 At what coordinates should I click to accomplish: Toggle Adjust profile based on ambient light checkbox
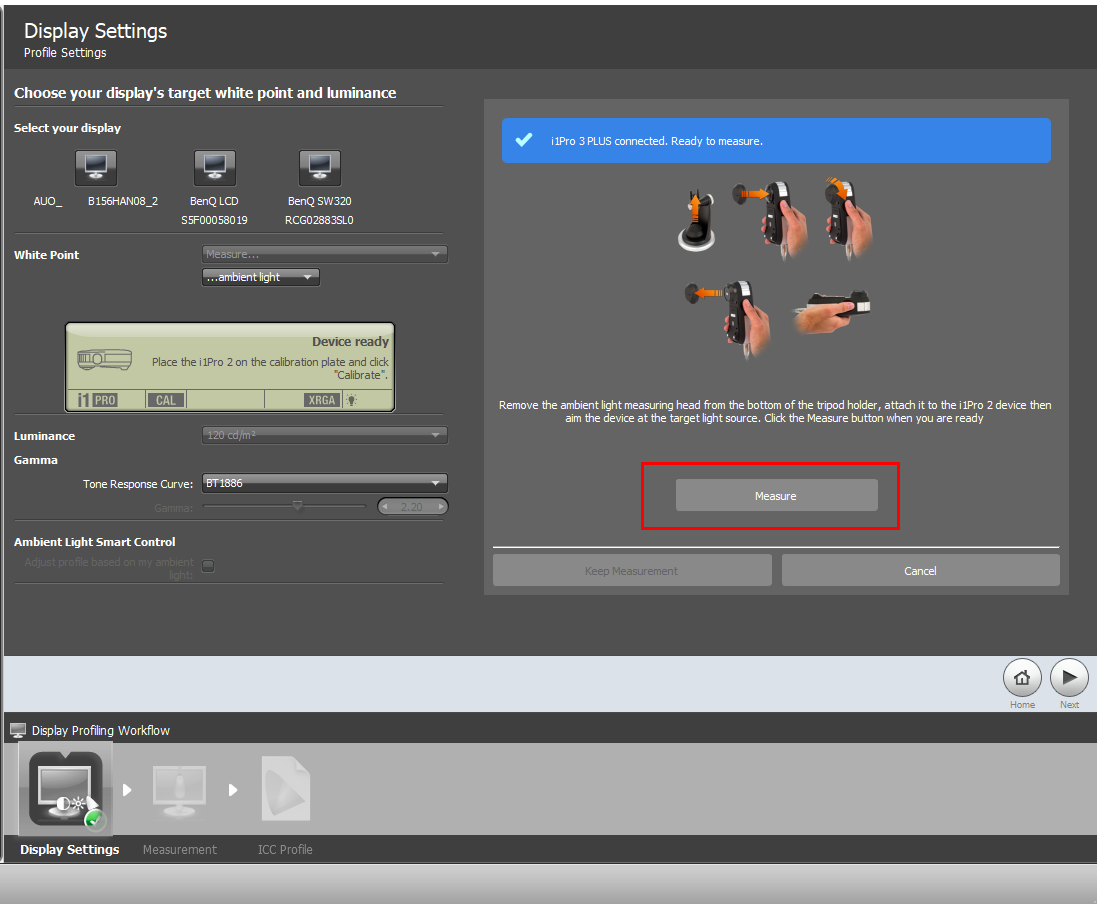(208, 566)
